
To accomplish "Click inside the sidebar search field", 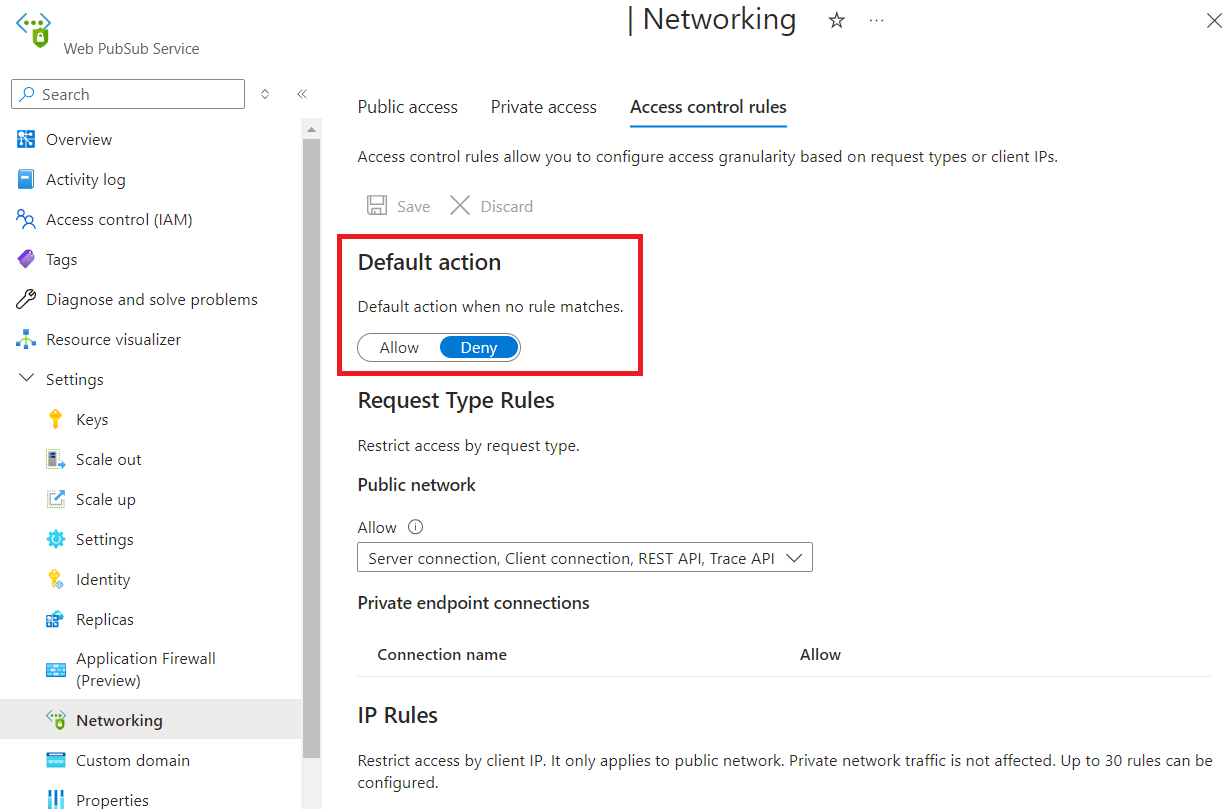I will point(127,93).
